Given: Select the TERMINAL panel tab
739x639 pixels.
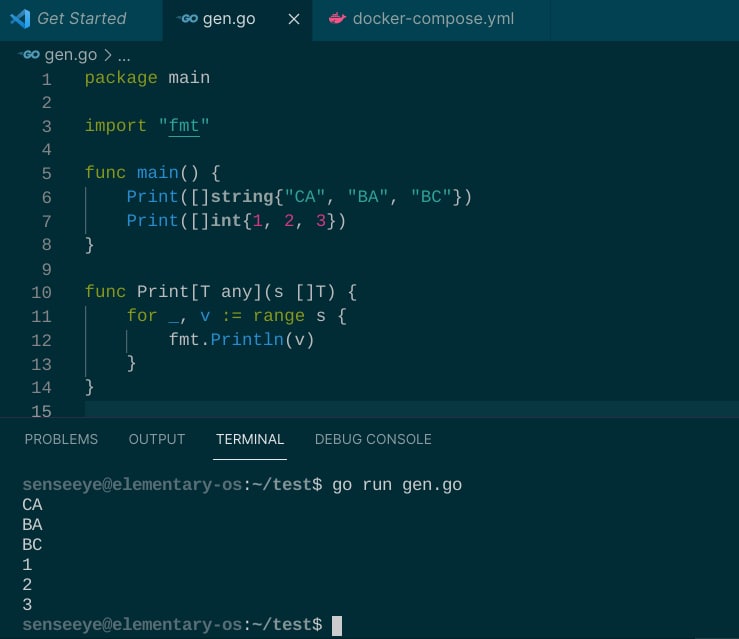Looking at the screenshot, I should tap(250, 439).
